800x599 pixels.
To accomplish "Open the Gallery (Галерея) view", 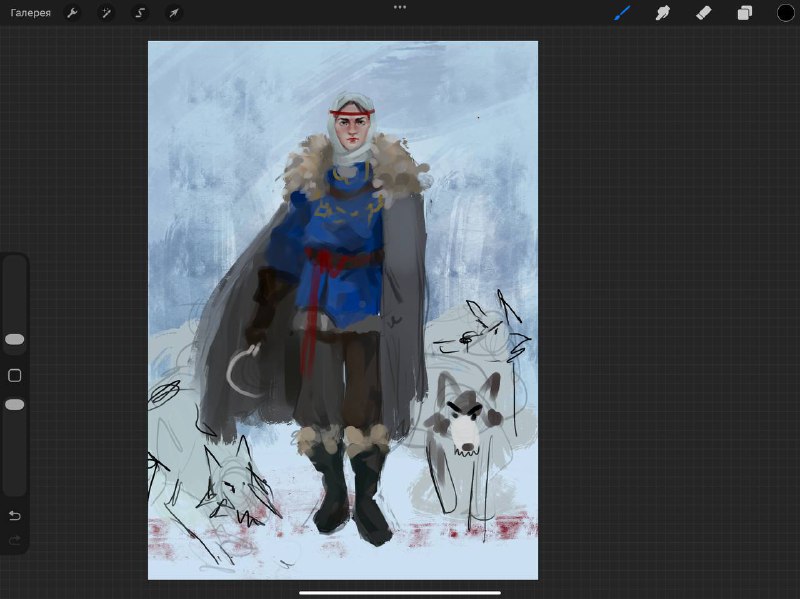I will [x=31, y=13].
